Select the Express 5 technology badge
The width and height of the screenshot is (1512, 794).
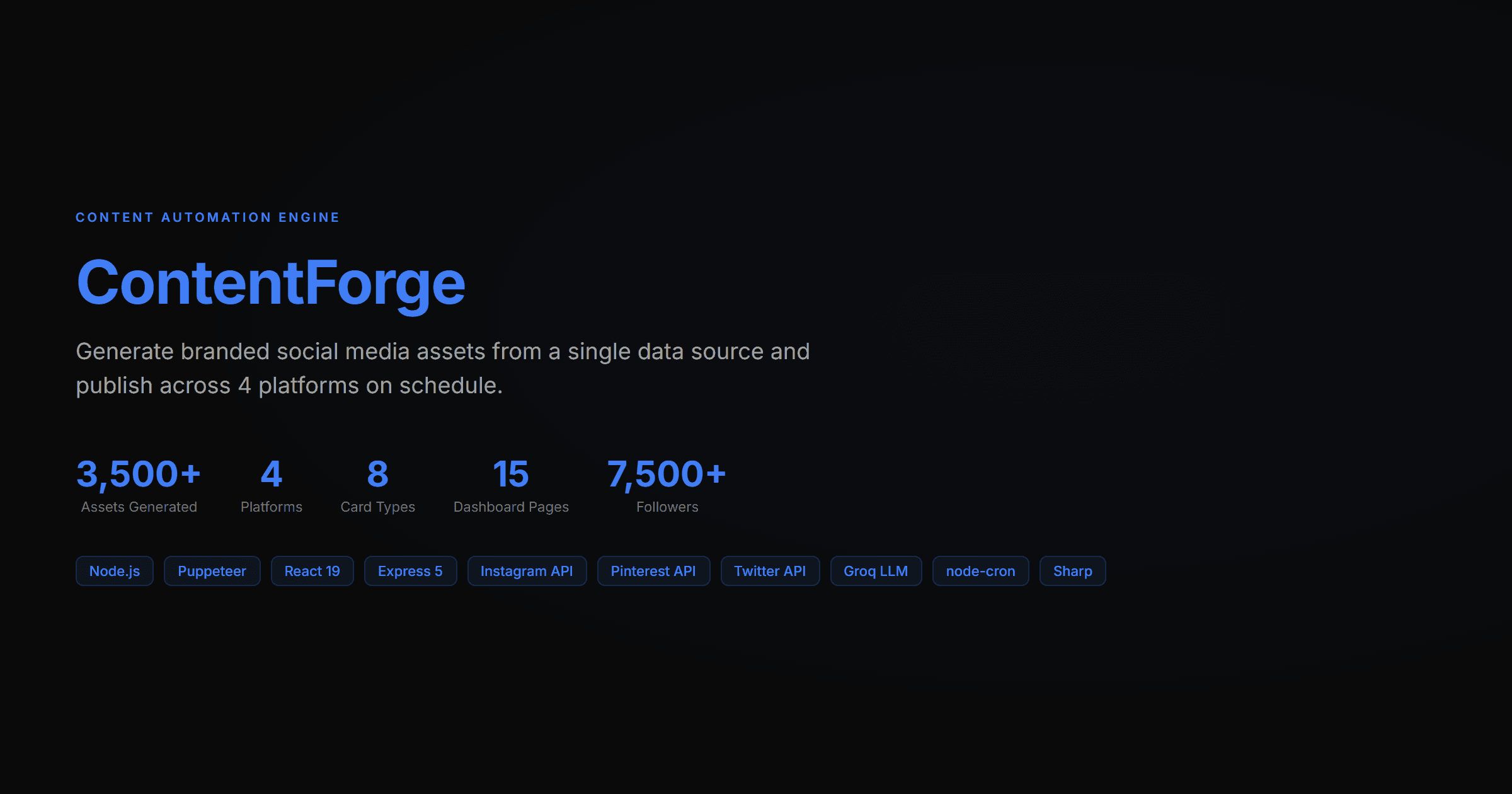coord(410,570)
